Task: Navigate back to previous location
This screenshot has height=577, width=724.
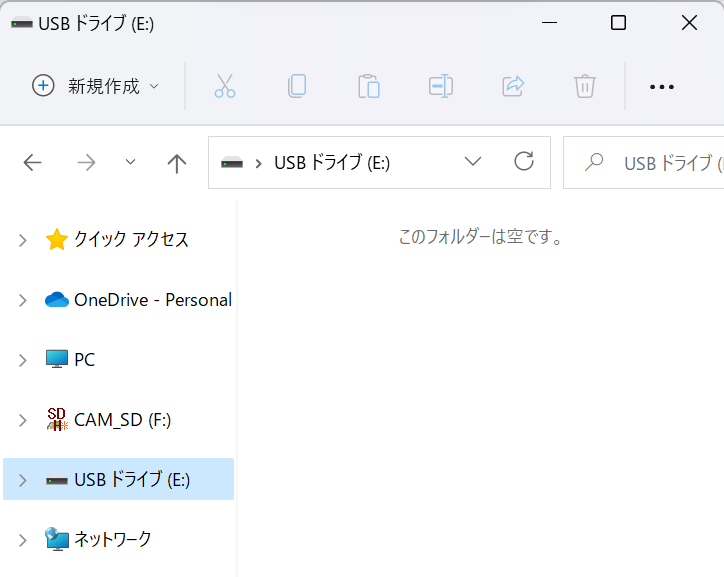Action: tap(33, 163)
